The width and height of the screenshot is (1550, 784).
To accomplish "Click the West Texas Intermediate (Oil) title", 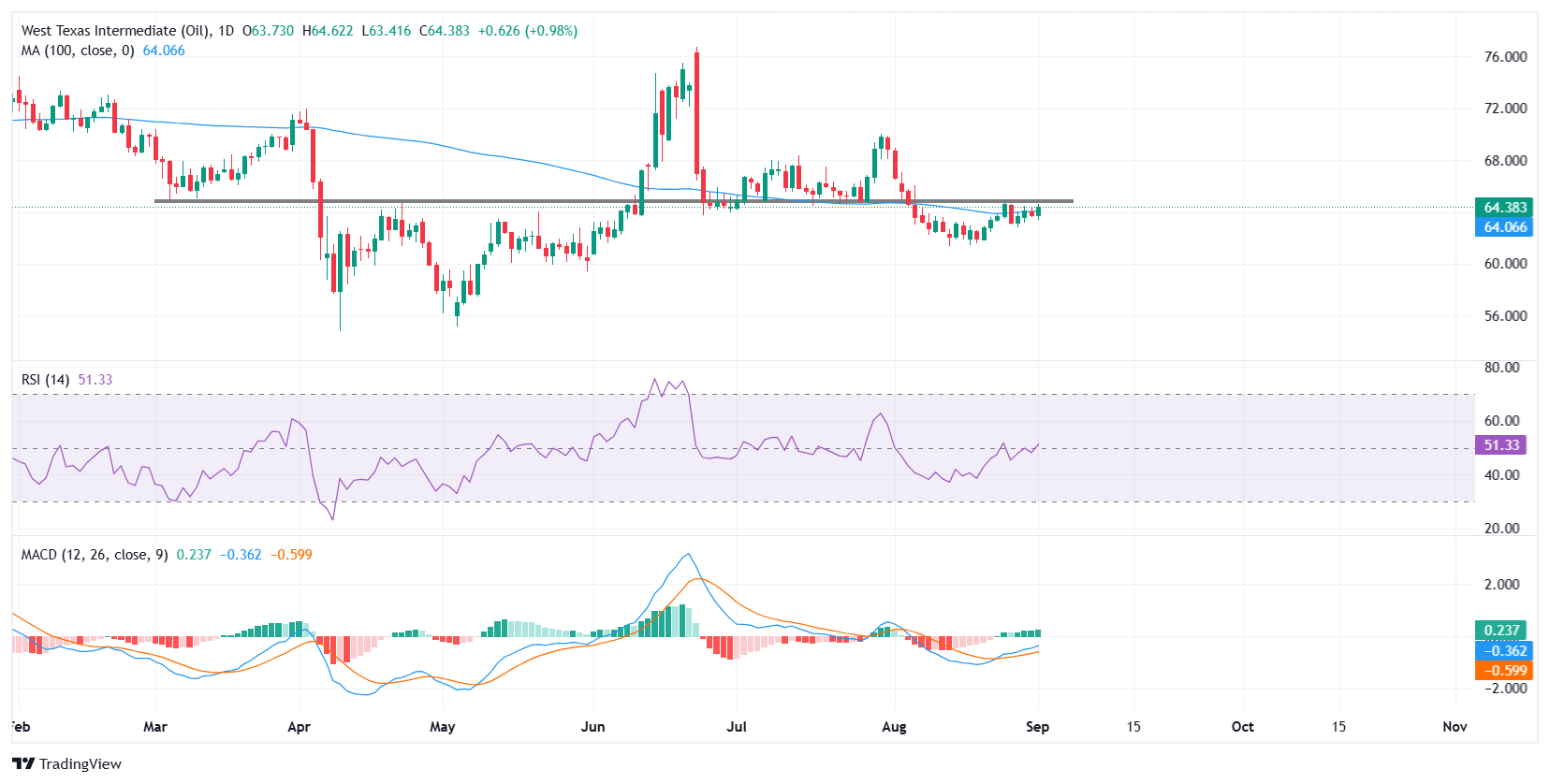I will 116,31.
